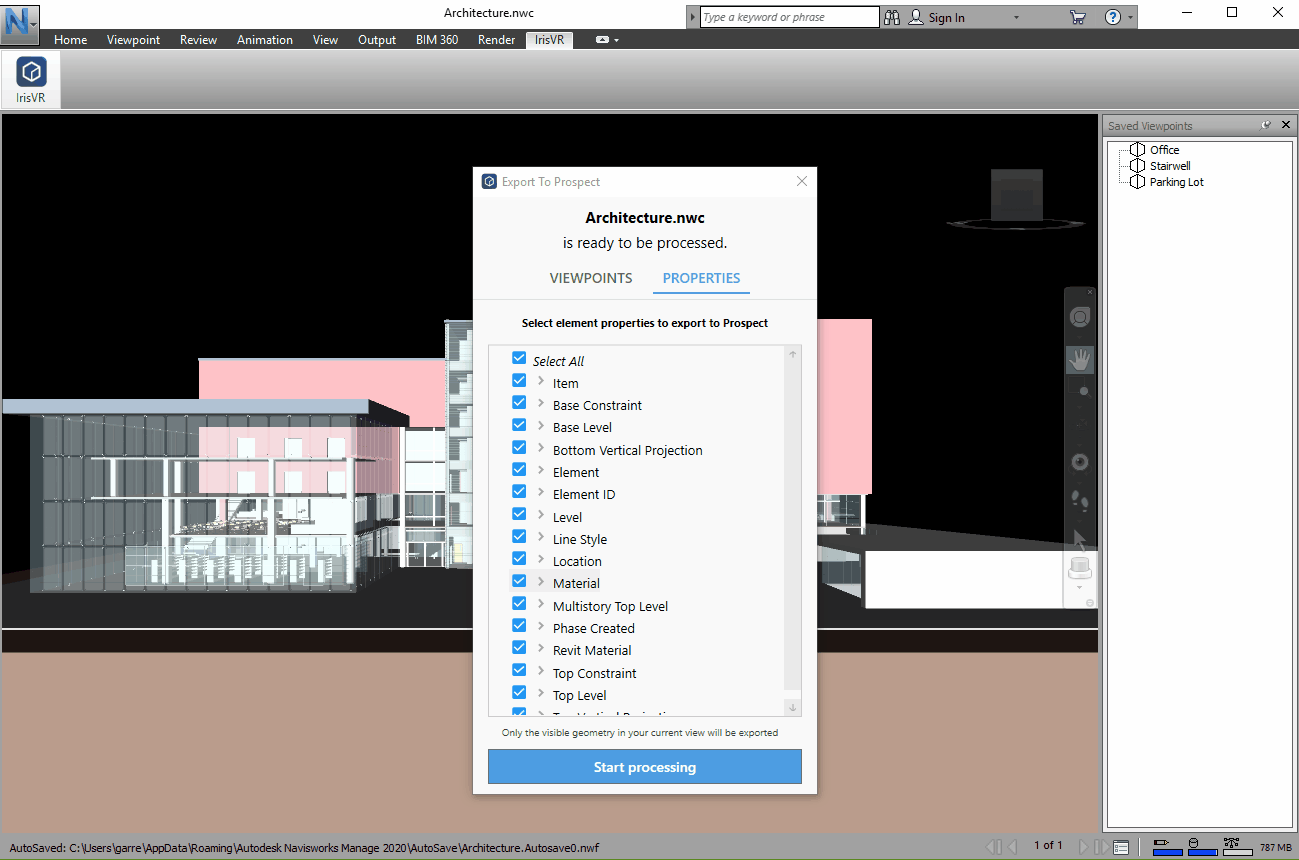This screenshot has height=860, width=1299.
Task: Uncheck the Select All checkbox
Action: click(x=519, y=358)
